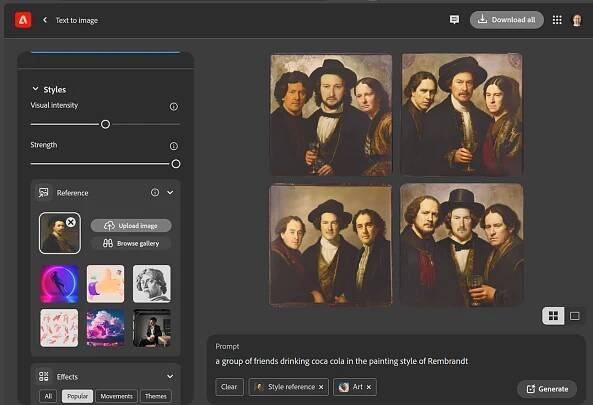The width and height of the screenshot is (593, 405).
Task: Open the bottom-left generated portrait
Action: pos(331,245)
